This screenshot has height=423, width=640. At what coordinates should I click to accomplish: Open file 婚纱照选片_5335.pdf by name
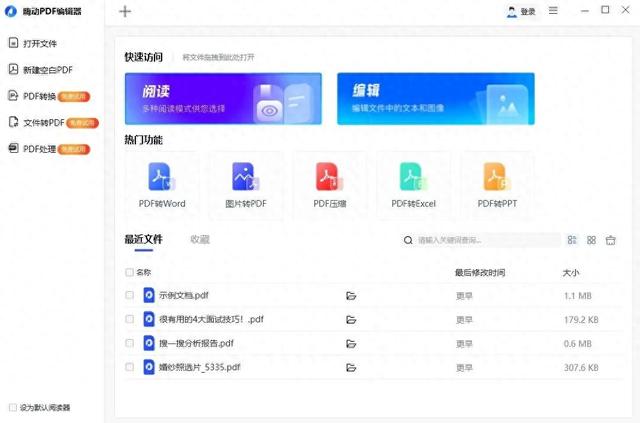tap(200, 367)
